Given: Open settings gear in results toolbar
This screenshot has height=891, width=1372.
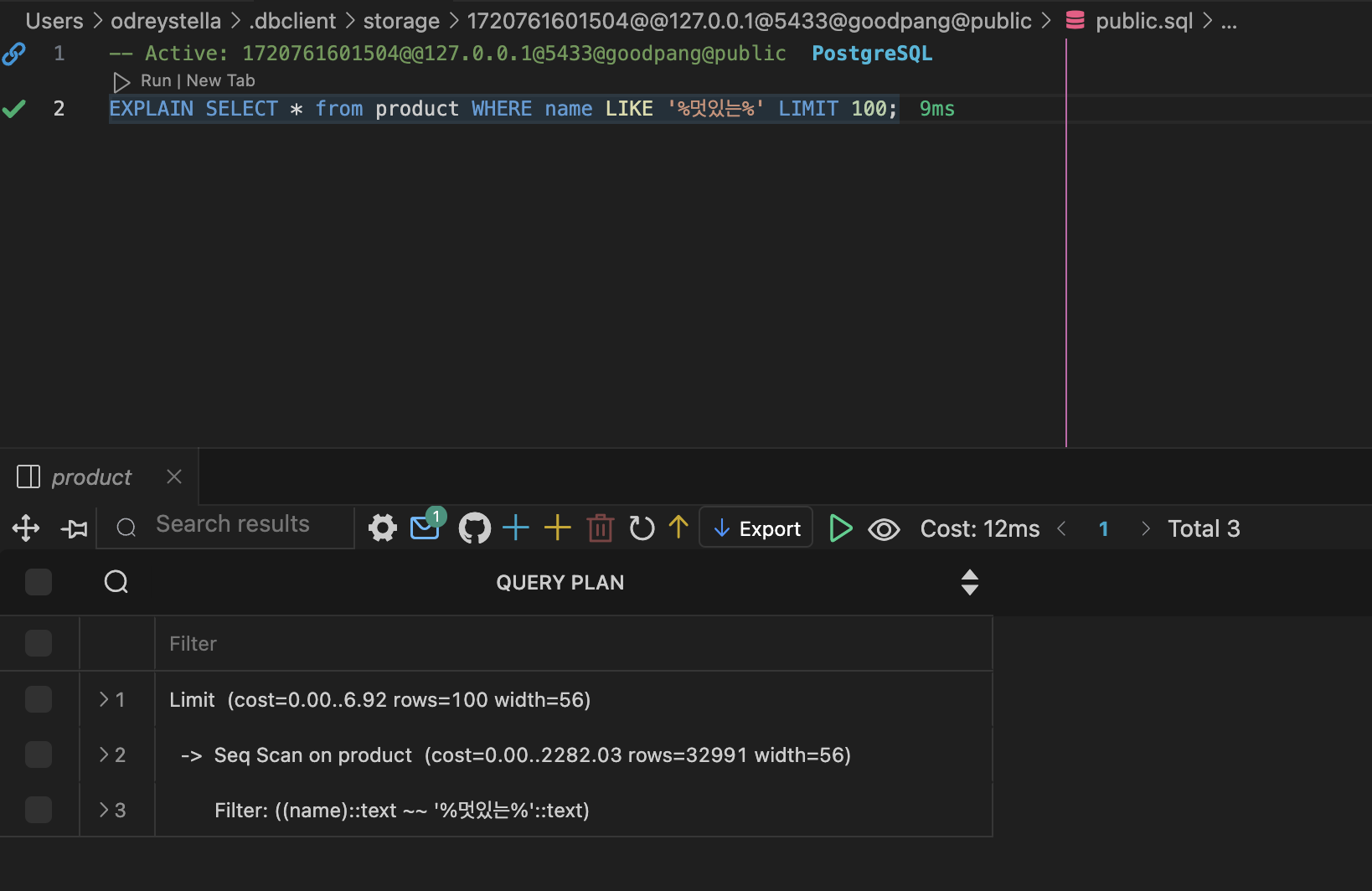Looking at the screenshot, I should [383, 528].
